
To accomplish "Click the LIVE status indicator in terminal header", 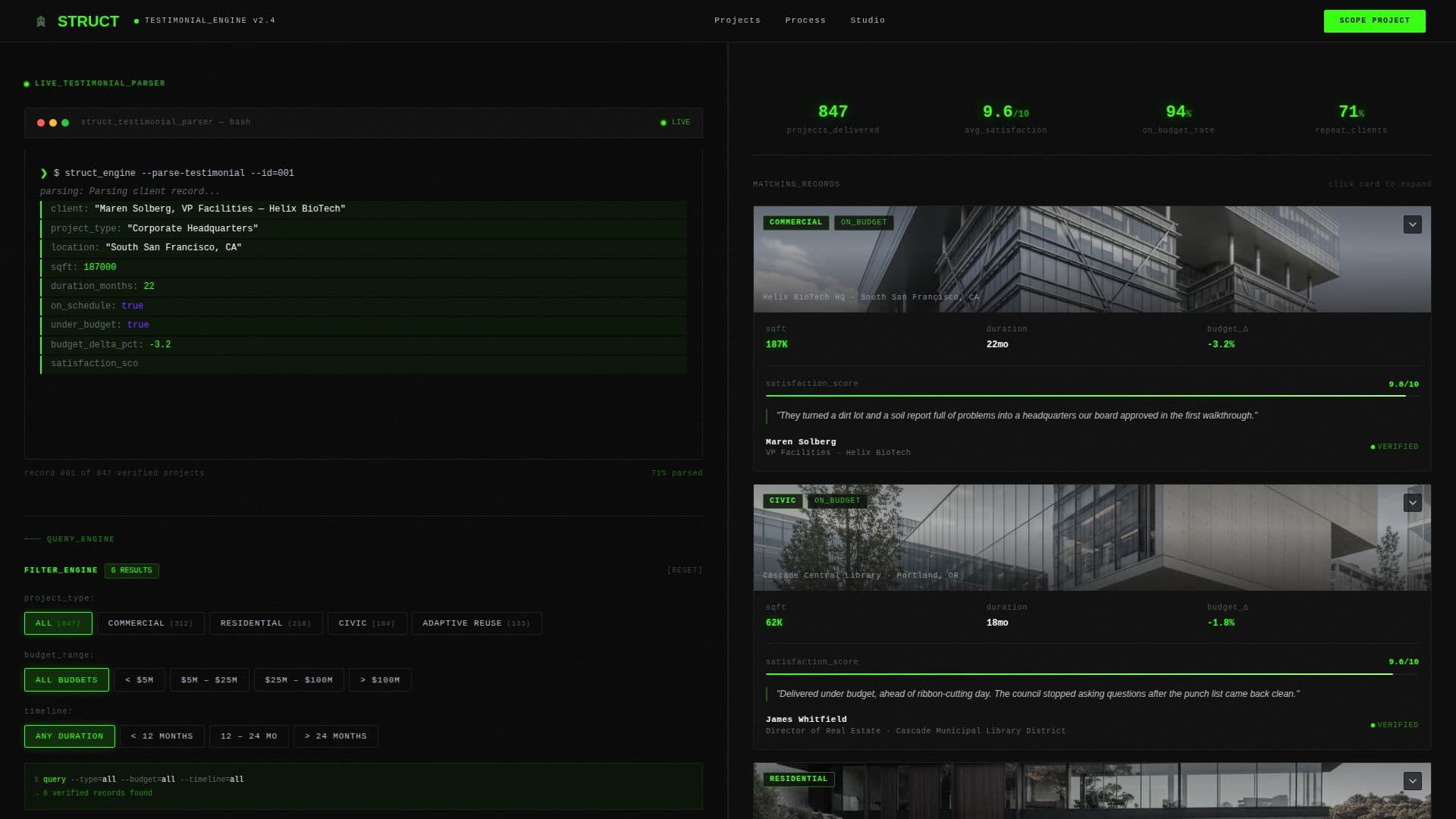I will pos(675,122).
